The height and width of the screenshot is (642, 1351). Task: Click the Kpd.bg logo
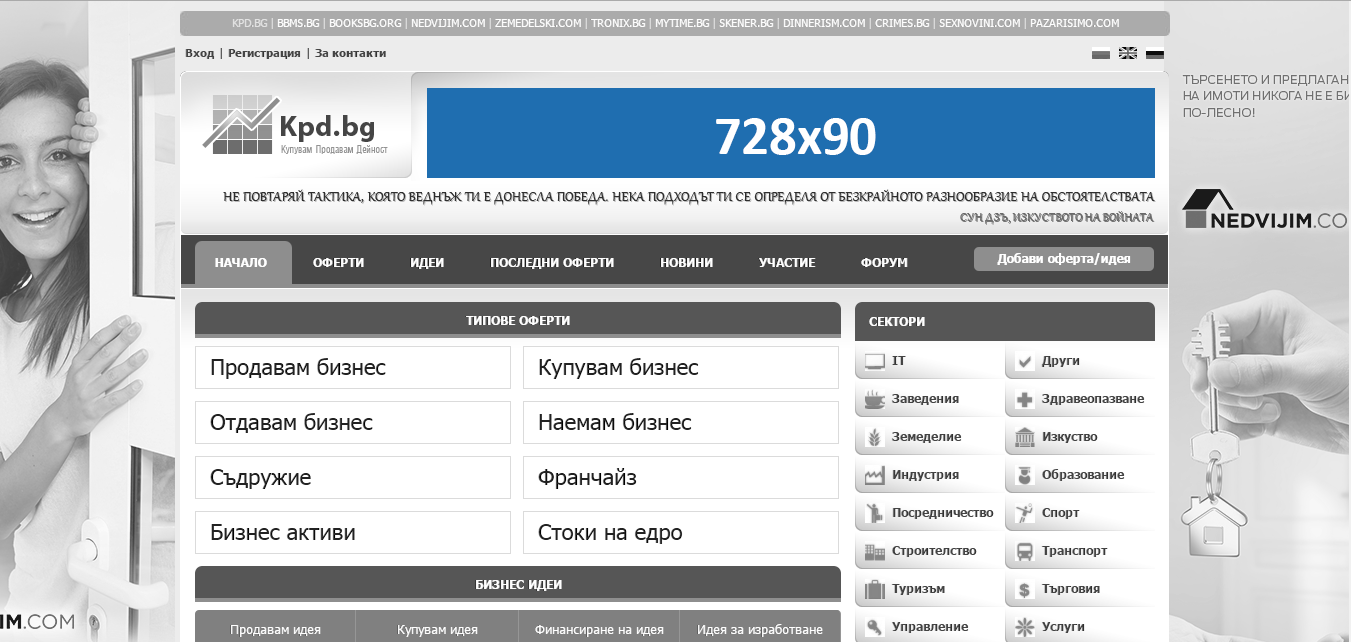coord(295,125)
